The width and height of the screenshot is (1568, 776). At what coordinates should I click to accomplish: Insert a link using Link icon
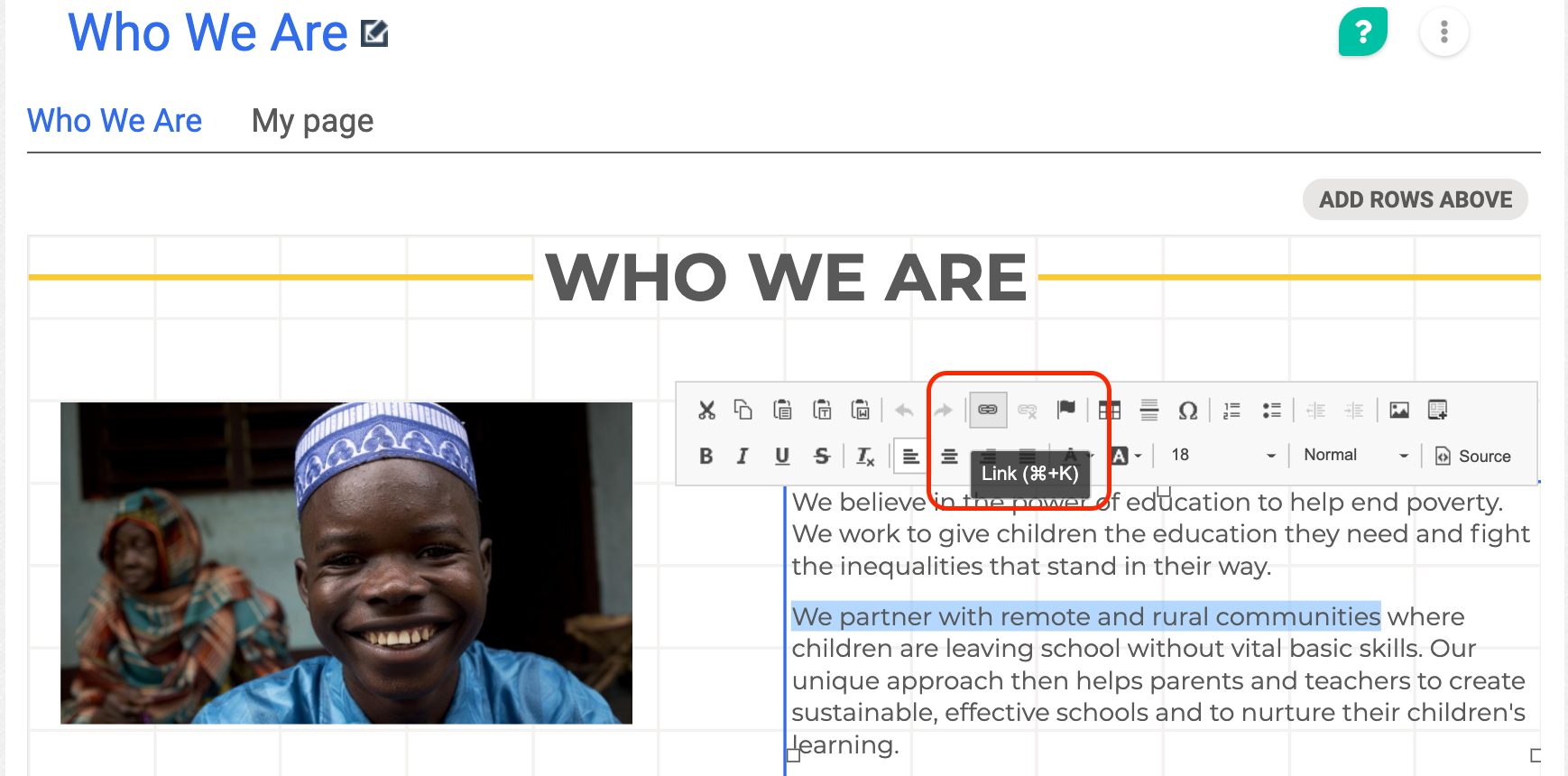coord(988,410)
